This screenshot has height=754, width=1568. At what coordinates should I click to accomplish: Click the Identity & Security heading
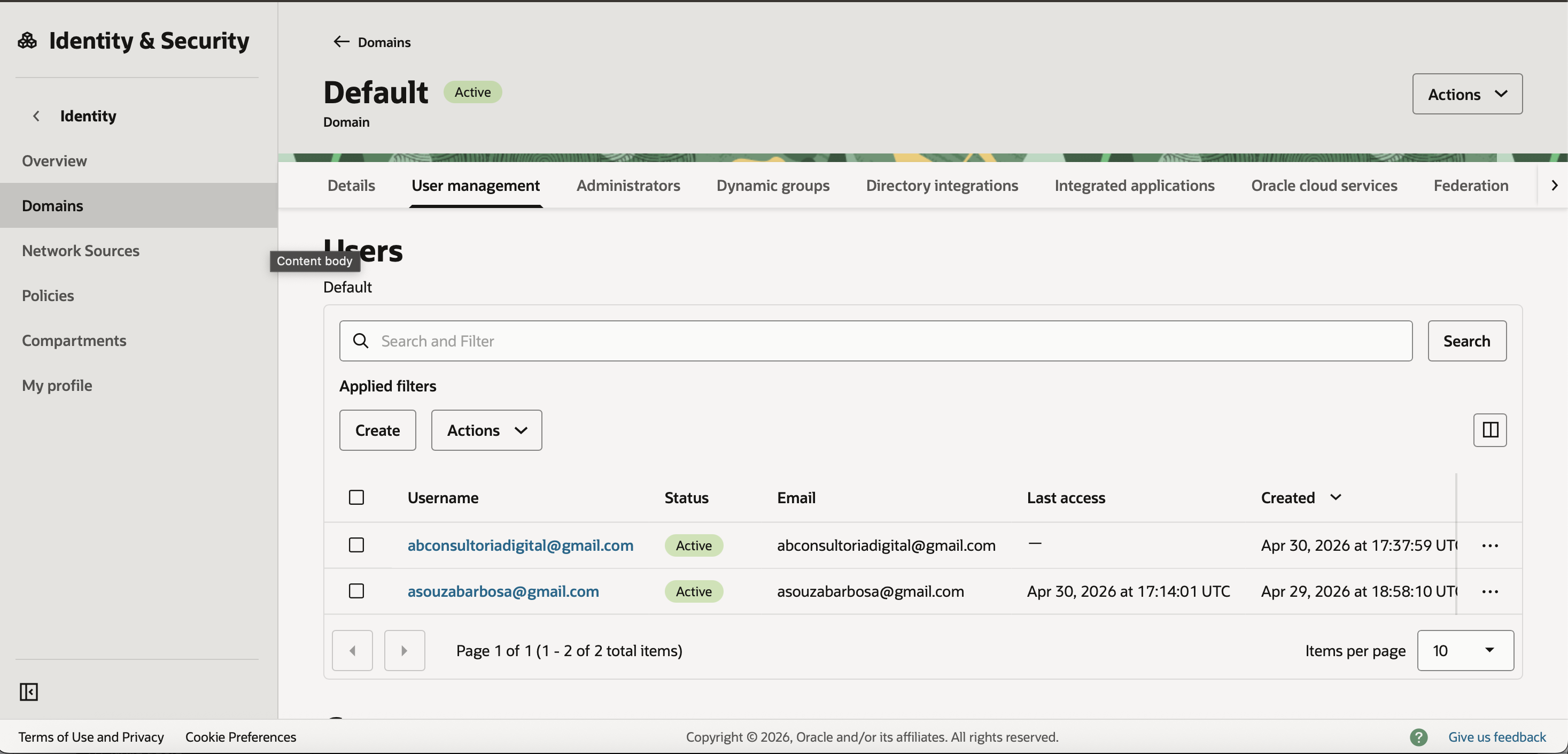pyautogui.click(x=149, y=41)
